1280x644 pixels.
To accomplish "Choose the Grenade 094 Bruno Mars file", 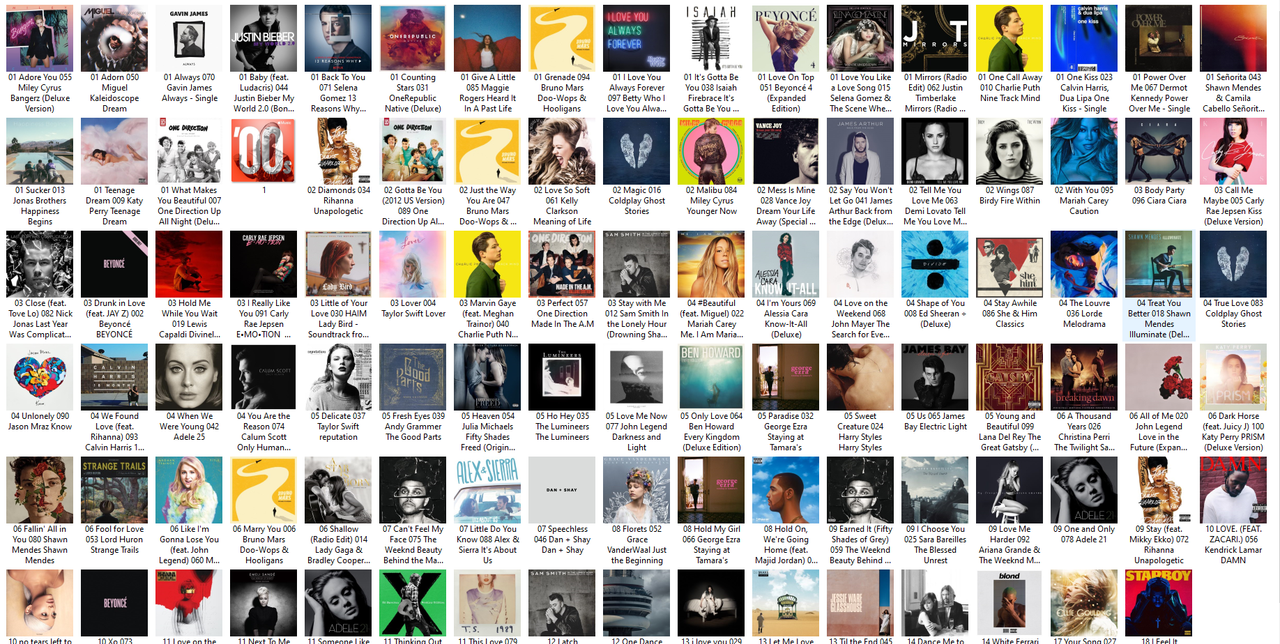I will coord(562,60).
